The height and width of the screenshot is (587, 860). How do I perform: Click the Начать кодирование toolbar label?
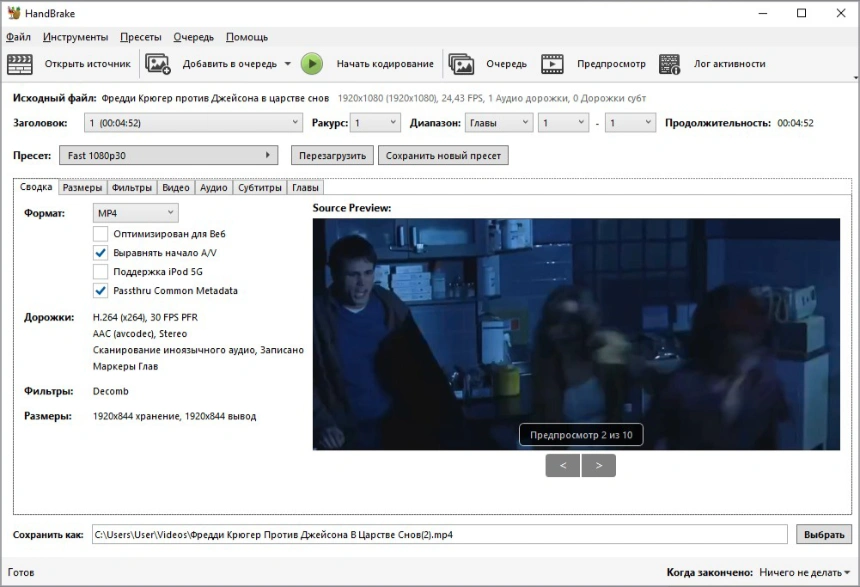point(385,64)
